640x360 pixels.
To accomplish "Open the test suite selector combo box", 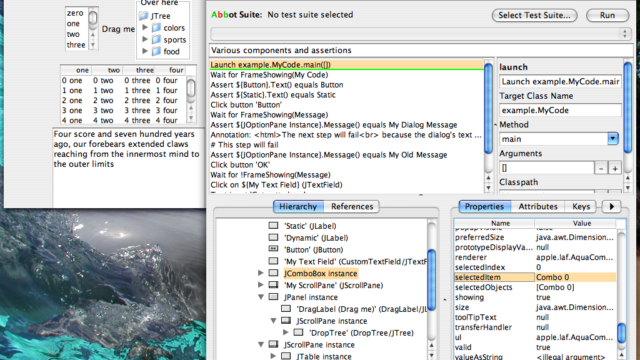I will [x=421, y=34].
